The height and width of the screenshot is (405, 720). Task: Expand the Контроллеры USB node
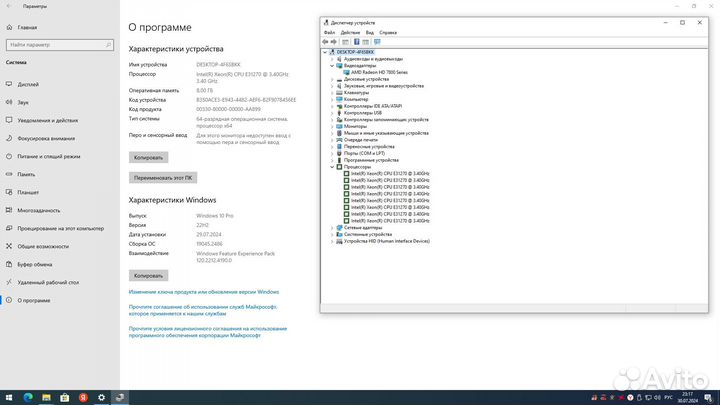pos(332,113)
